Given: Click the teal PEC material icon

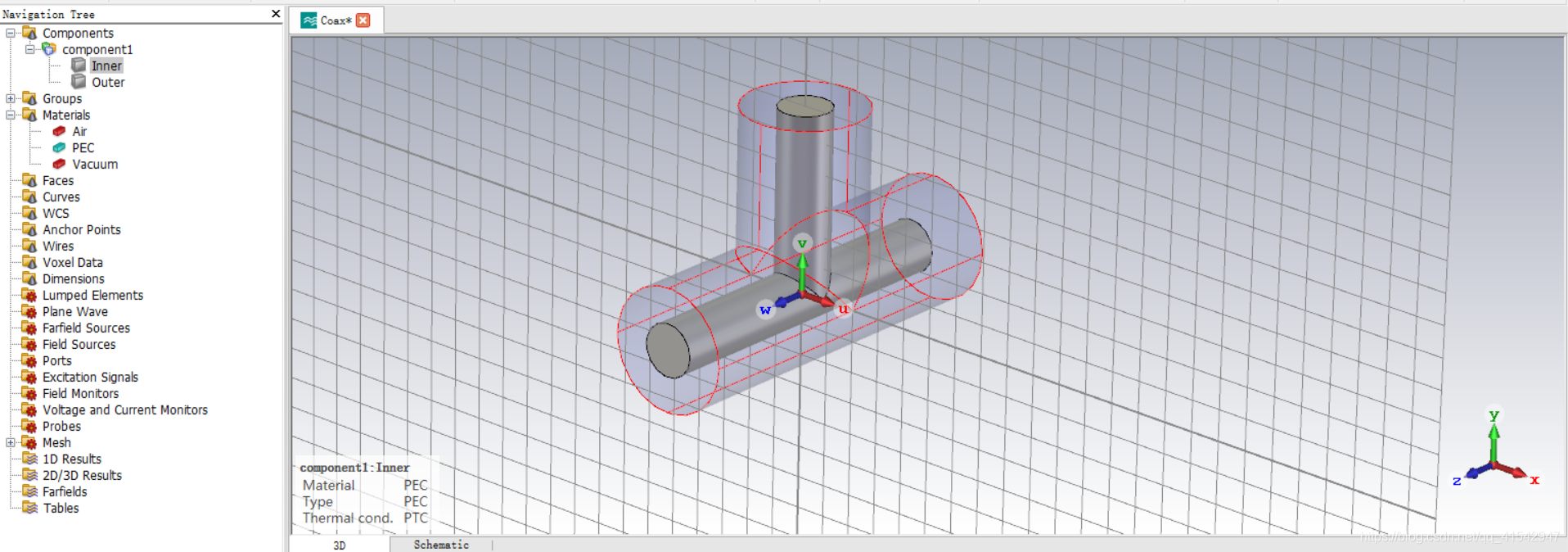Looking at the screenshot, I should 59,147.
